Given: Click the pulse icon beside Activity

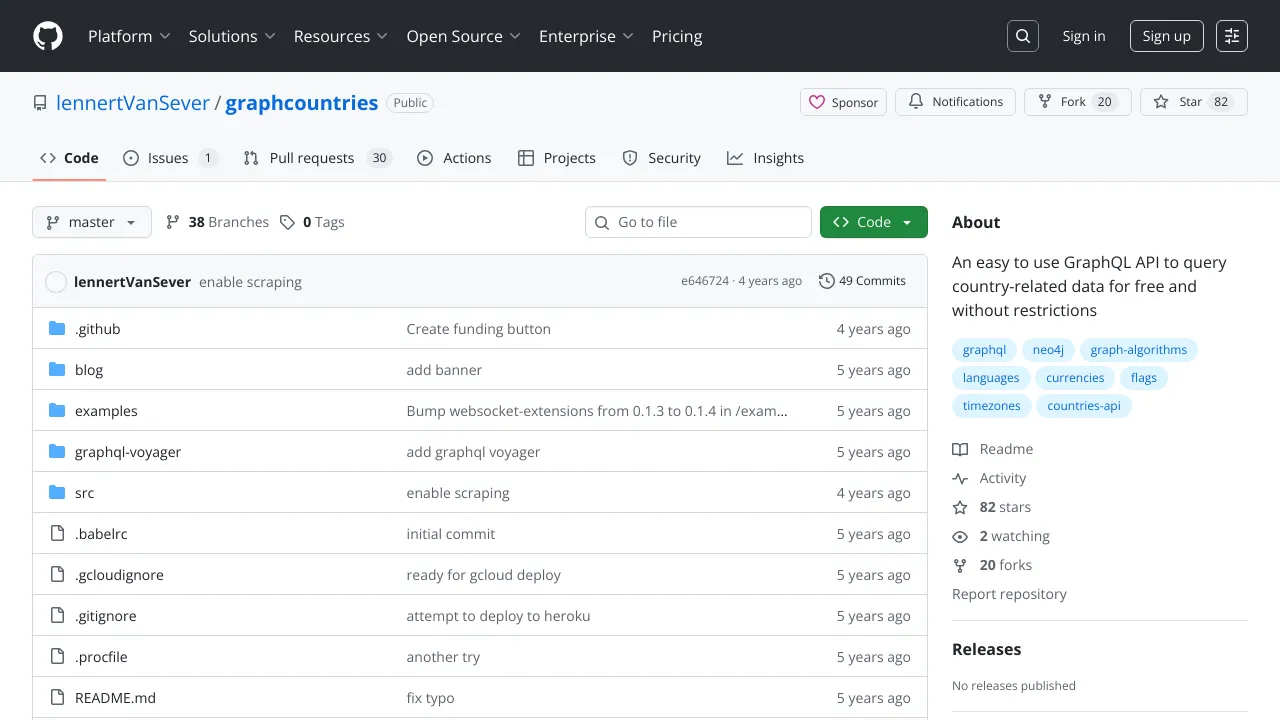Looking at the screenshot, I should click(x=960, y=478).
